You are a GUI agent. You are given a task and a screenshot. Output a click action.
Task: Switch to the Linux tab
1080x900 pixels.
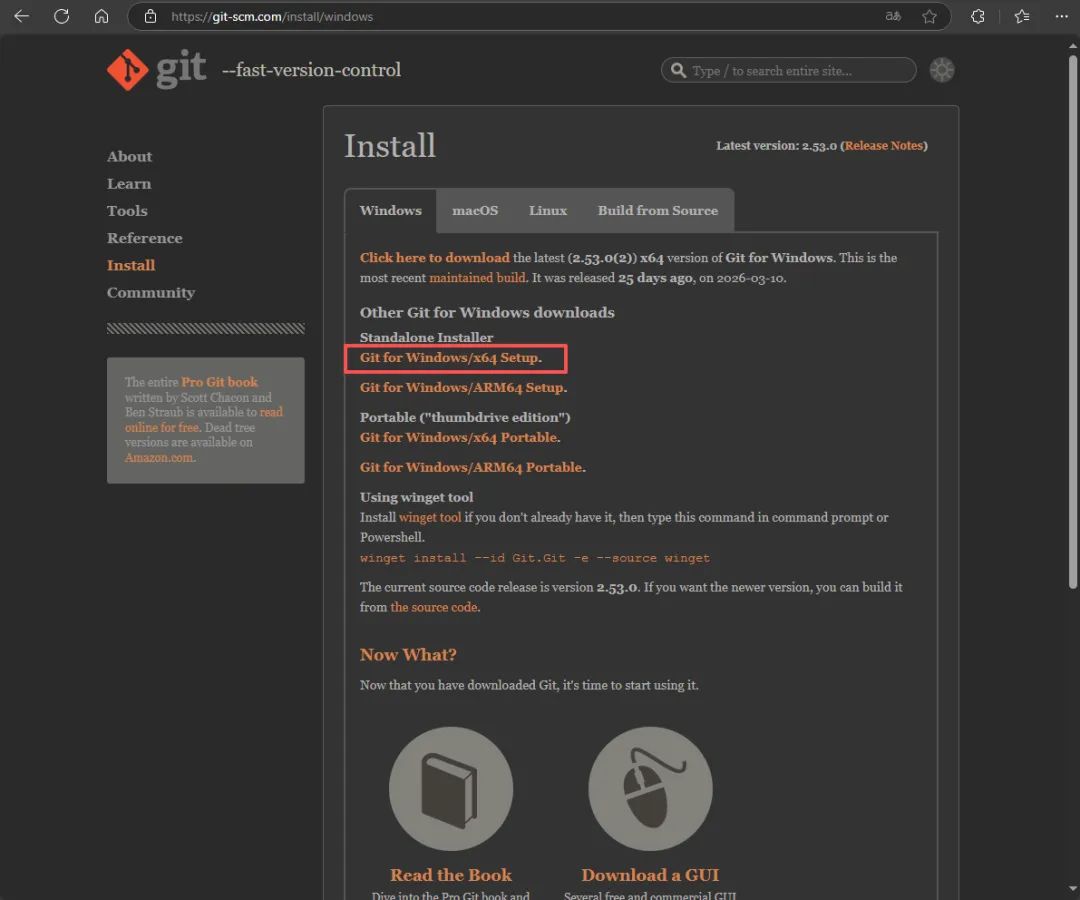point(548,211)
